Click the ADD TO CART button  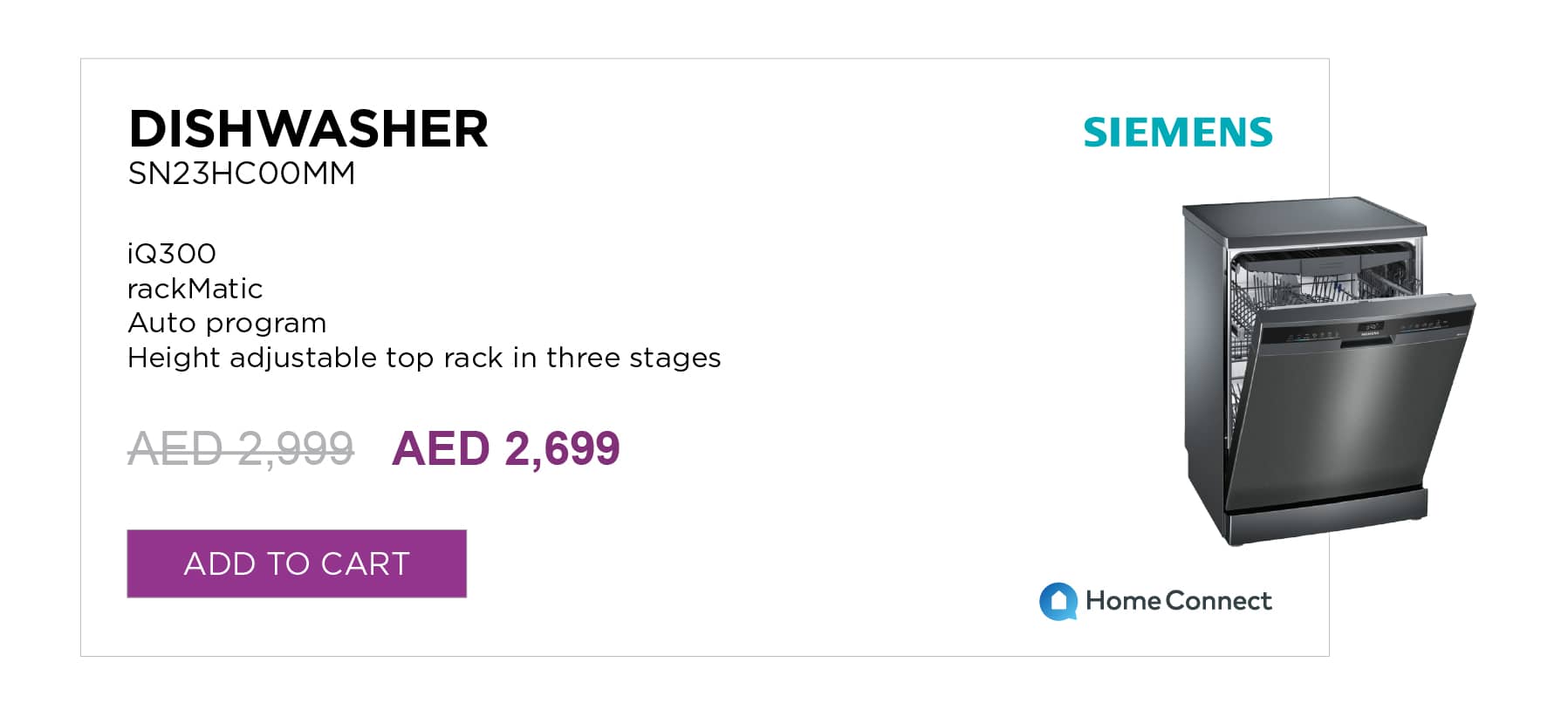coord(297,563)
